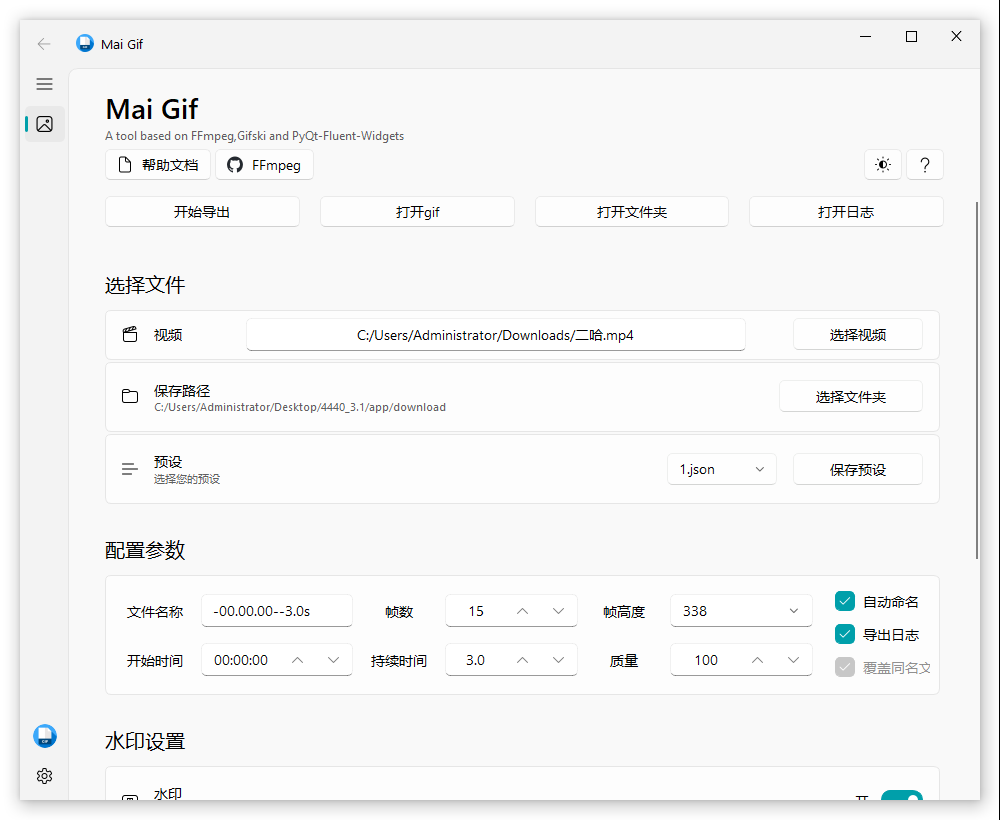Open the hamburger navigation menu

pyautogui.click(x=44, y=84)
